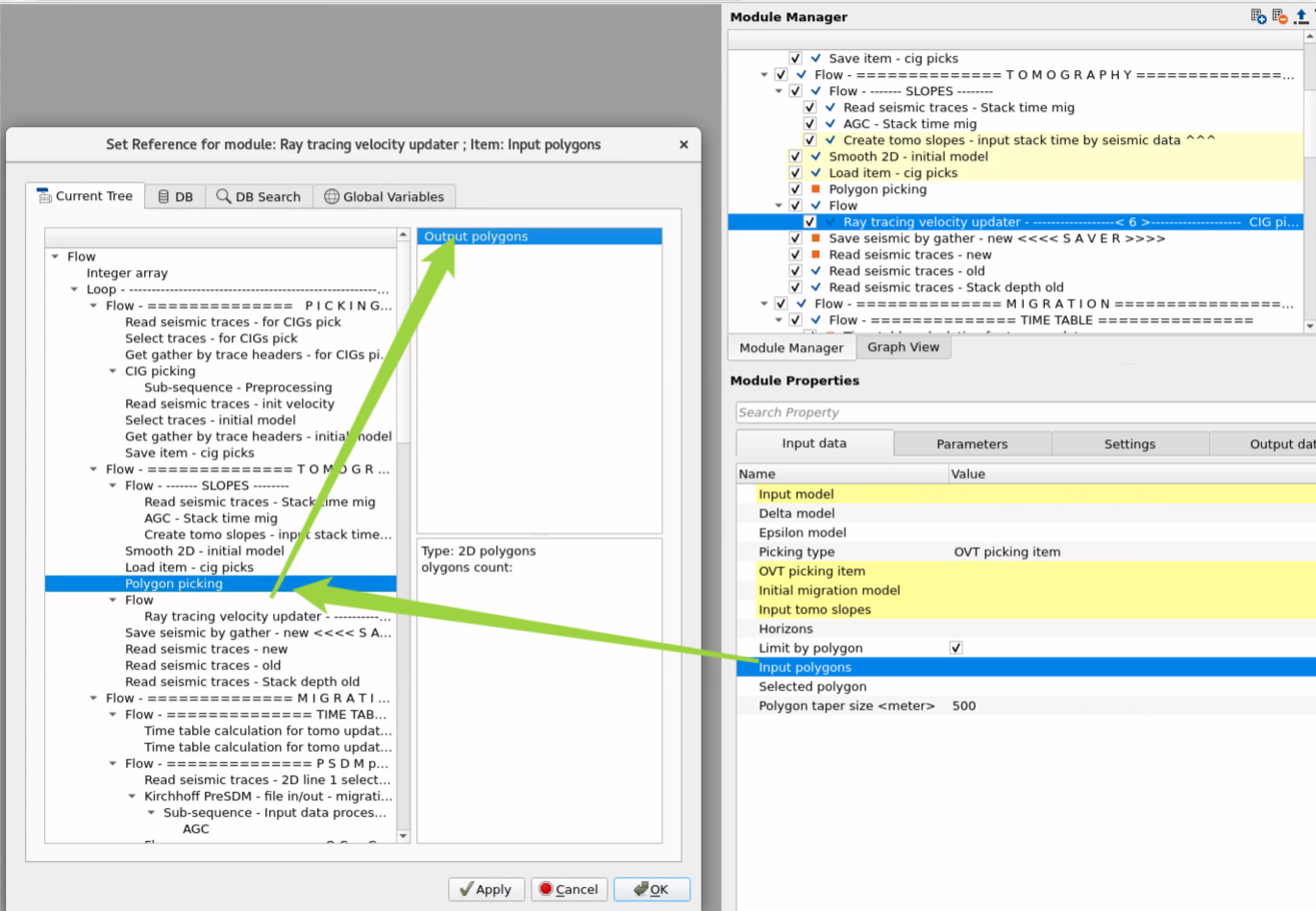Uncheck the Limit by polygon checkbox
Viewport: 1316px width, 911px height.
pyautogui.click(x=956, y=648)
